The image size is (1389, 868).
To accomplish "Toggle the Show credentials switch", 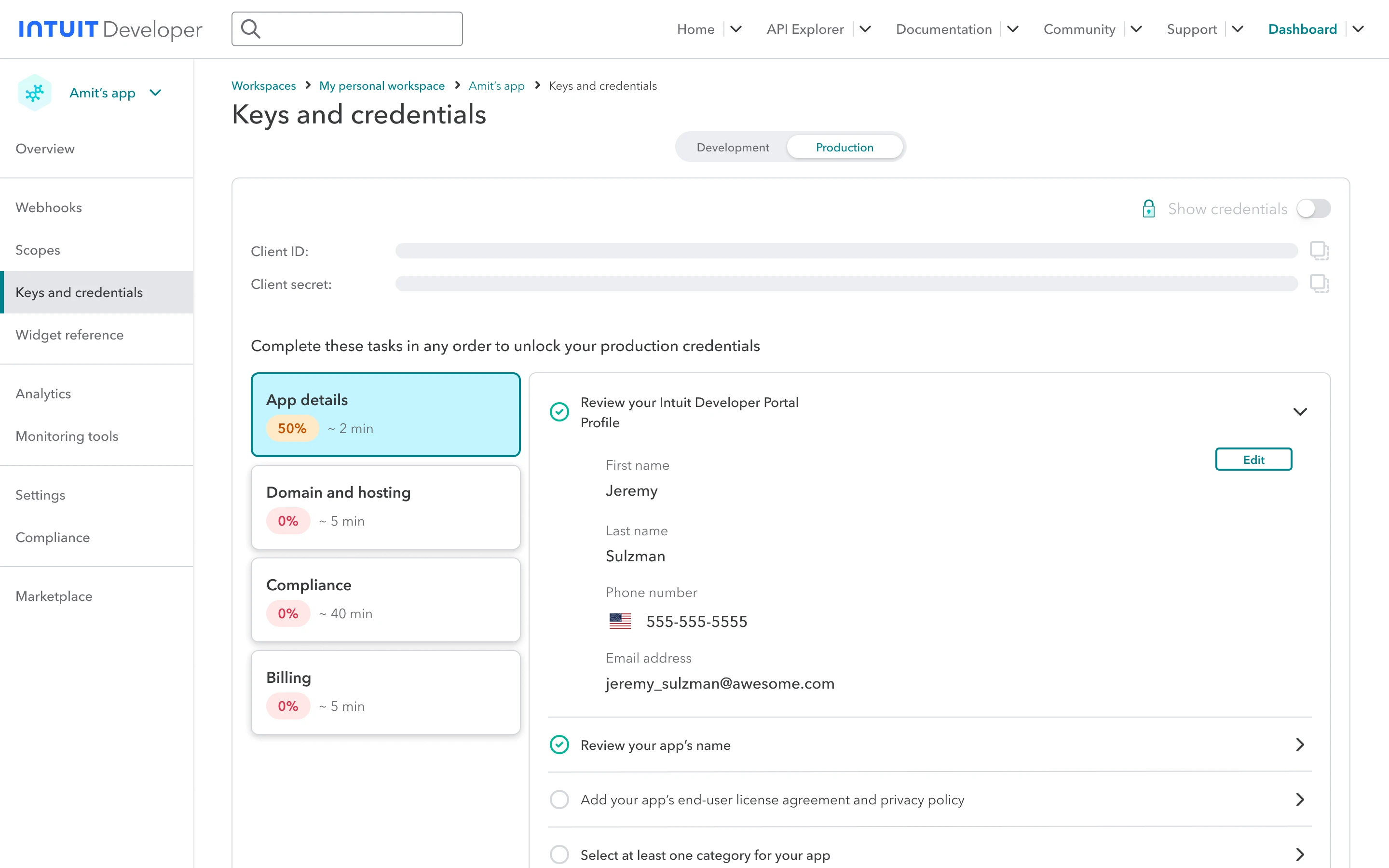I will tap(1314, 208).
